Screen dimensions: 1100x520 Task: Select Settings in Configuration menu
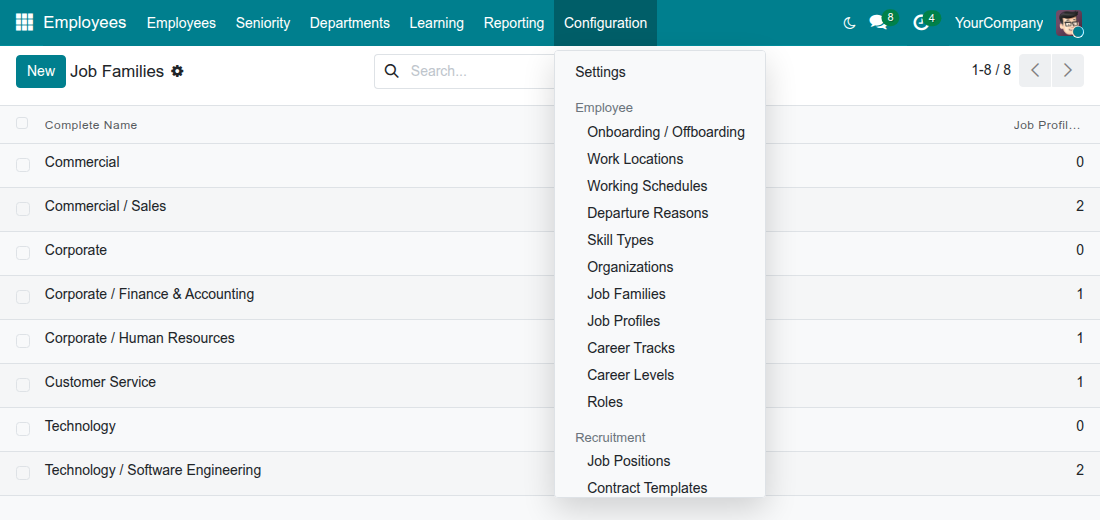pyautogui.click(x=601, y=72)
